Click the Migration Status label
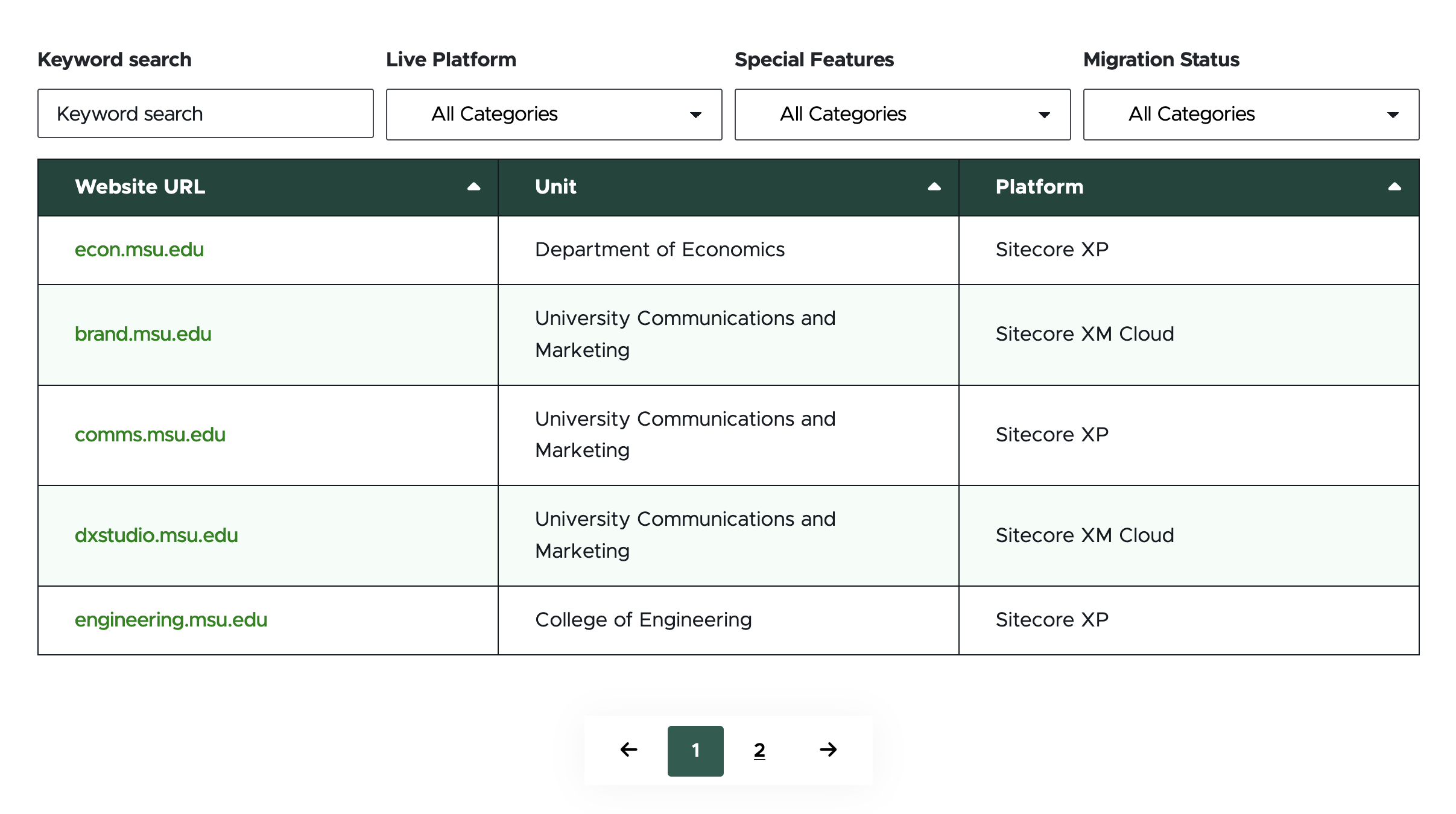This screenshot has width=1456, height=814. (x=1161, y=60)
